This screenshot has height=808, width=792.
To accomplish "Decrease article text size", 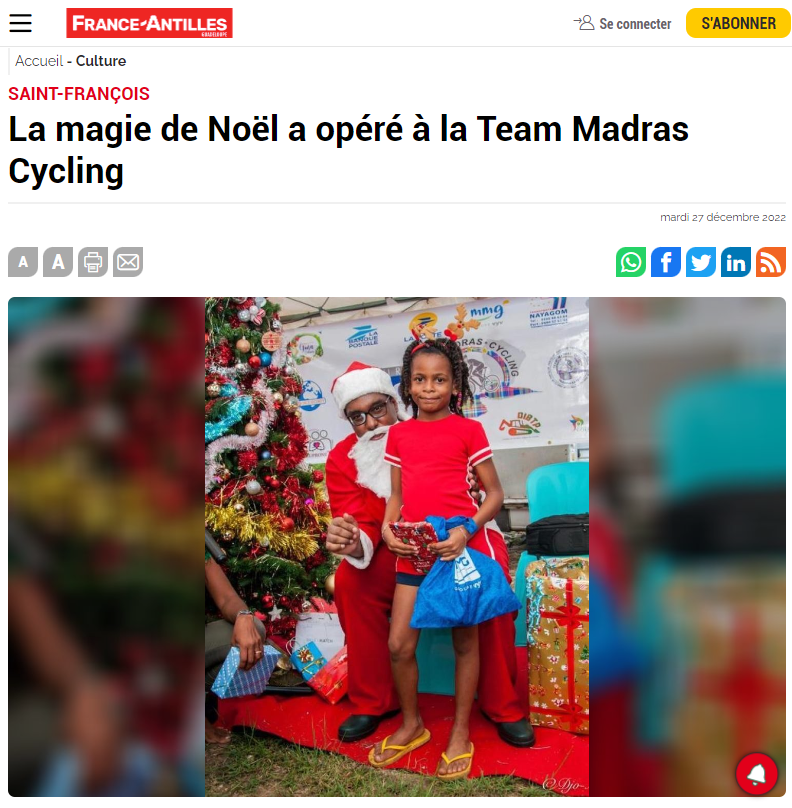I will pyautogui.click(x=23, y=262).
